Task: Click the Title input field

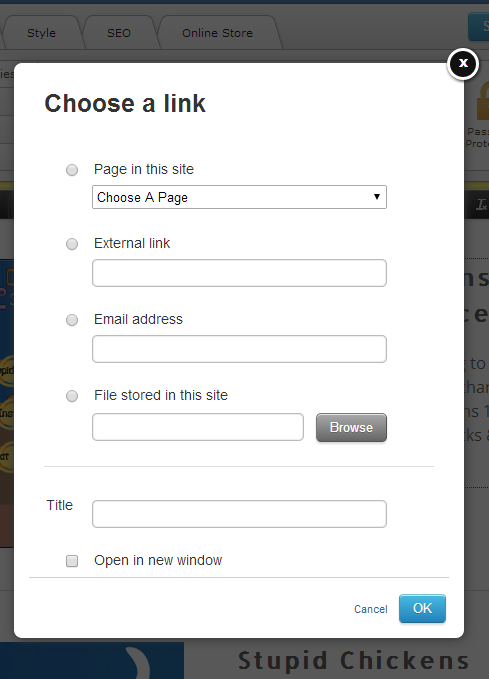Action: point(239,514)
